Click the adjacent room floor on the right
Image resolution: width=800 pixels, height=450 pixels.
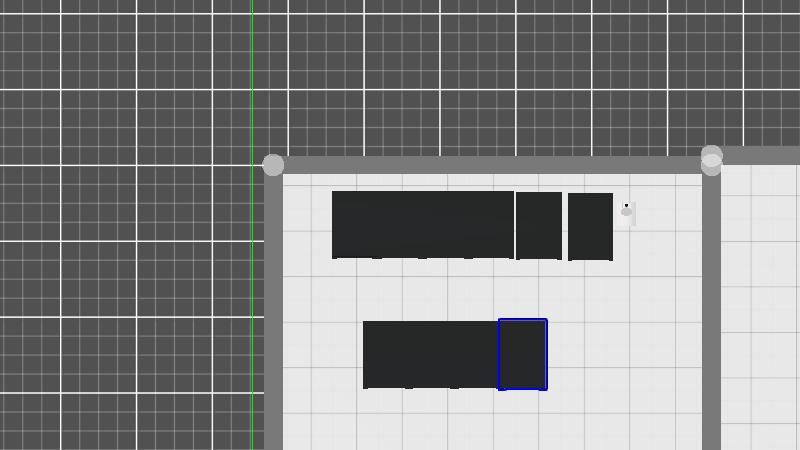(x=760, y=300)
